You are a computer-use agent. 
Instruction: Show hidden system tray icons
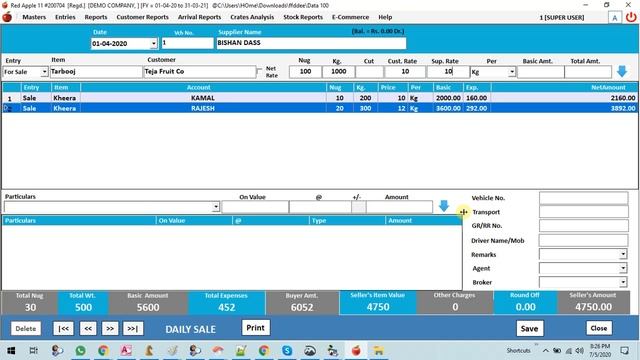tap(545, 351)
